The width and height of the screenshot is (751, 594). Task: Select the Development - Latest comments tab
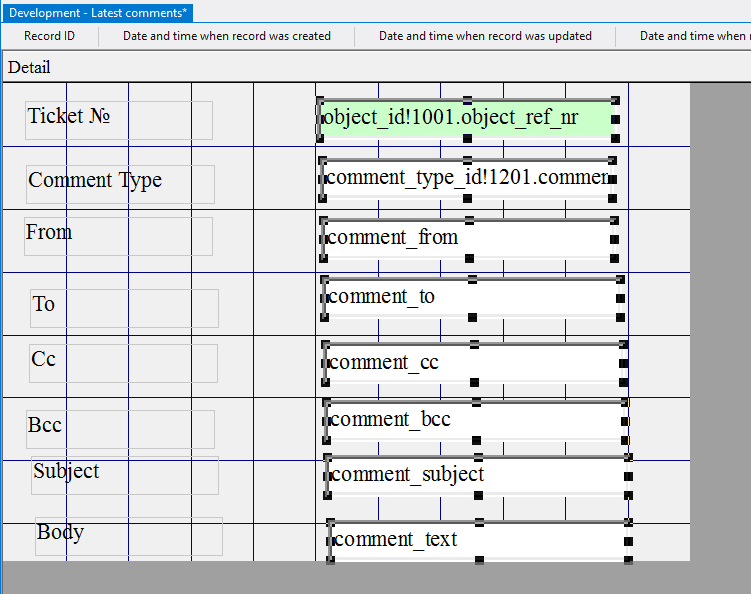coord(98,13)
